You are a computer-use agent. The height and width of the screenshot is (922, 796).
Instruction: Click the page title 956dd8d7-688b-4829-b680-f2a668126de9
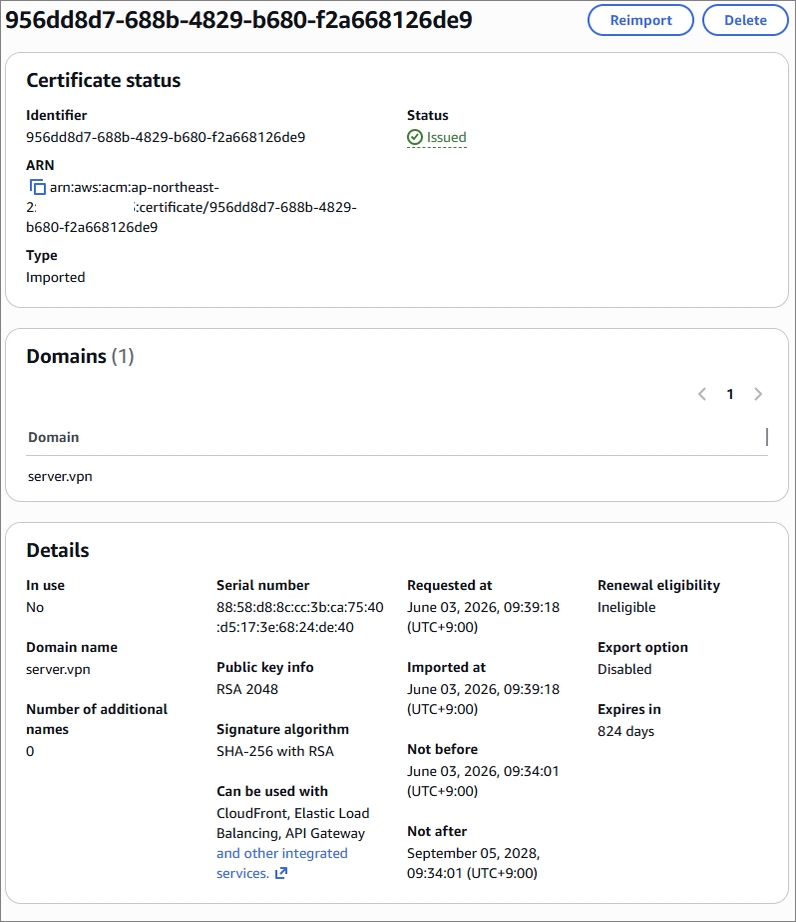point(239,20)
